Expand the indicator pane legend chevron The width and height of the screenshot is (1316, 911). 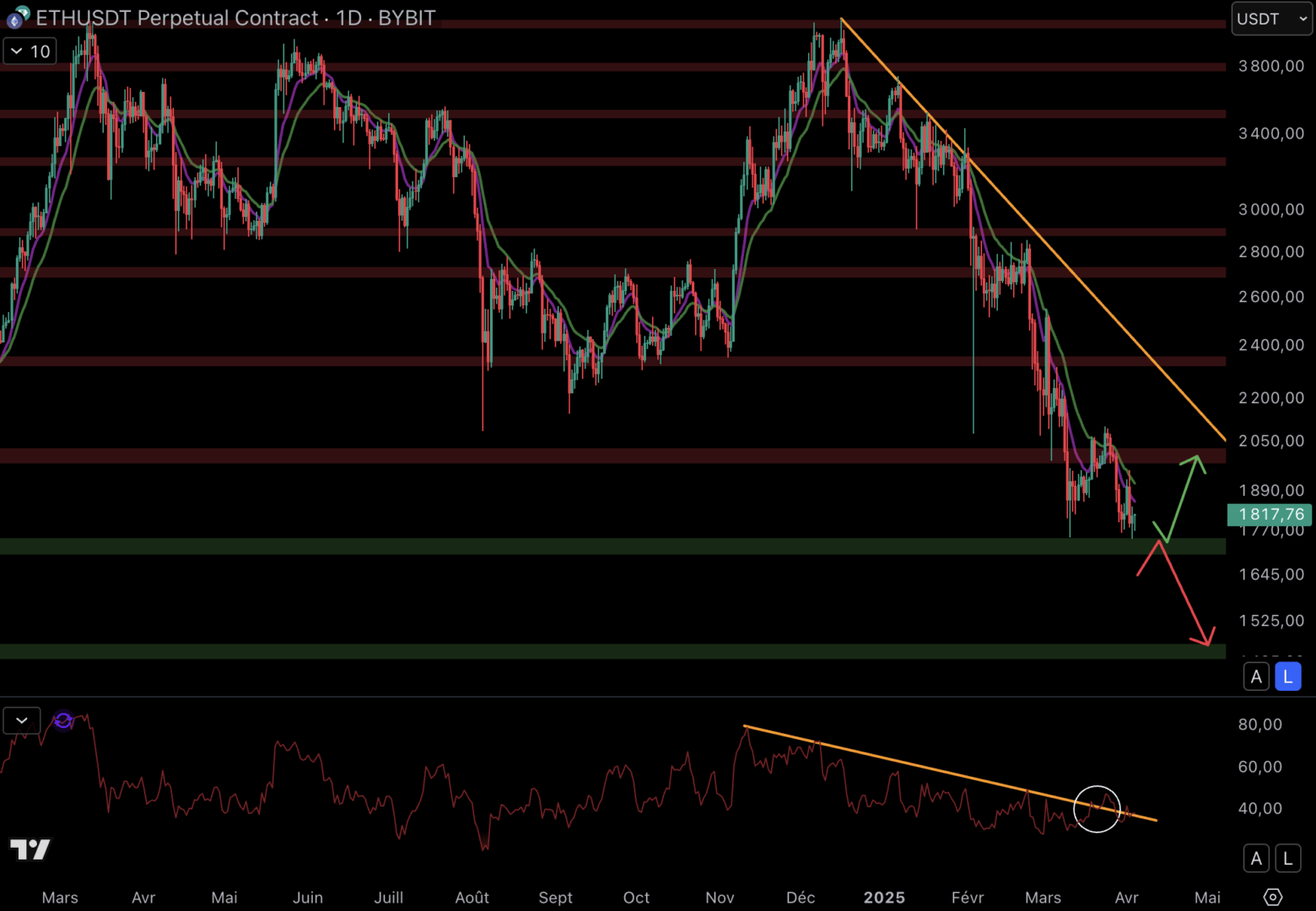22,720
